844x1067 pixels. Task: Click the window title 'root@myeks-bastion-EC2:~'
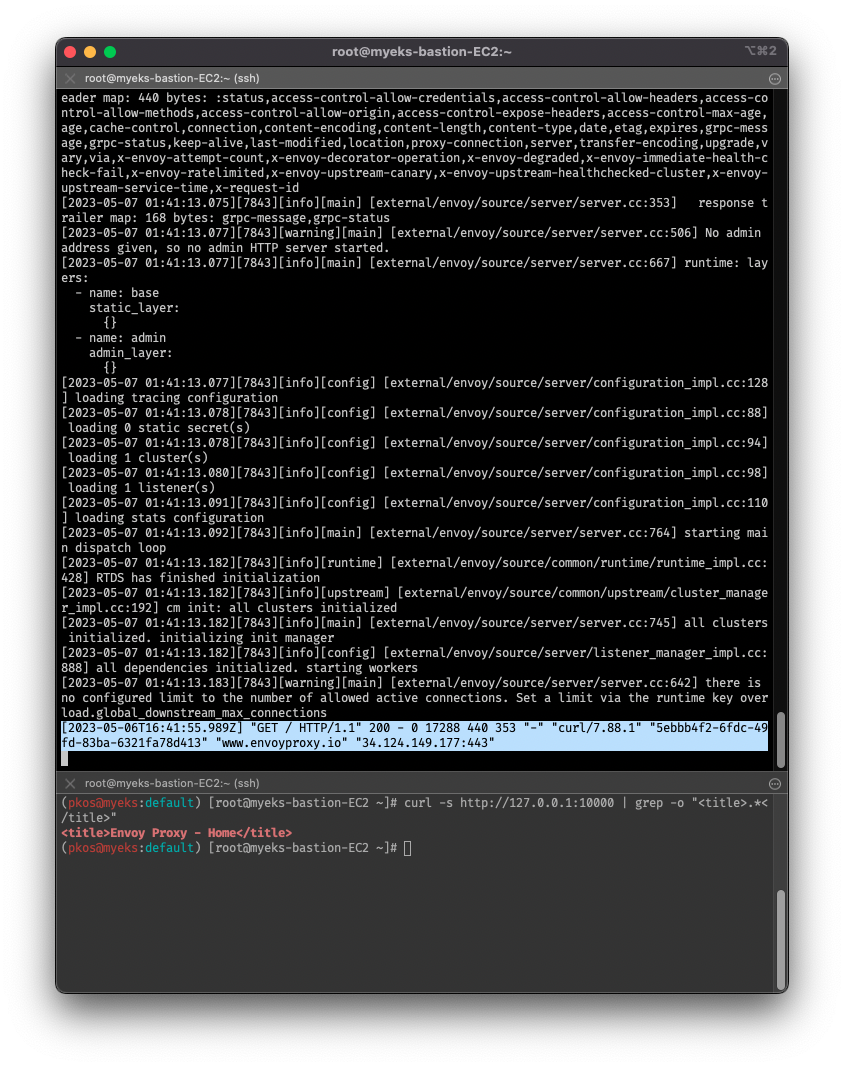[x=422, y=52]
